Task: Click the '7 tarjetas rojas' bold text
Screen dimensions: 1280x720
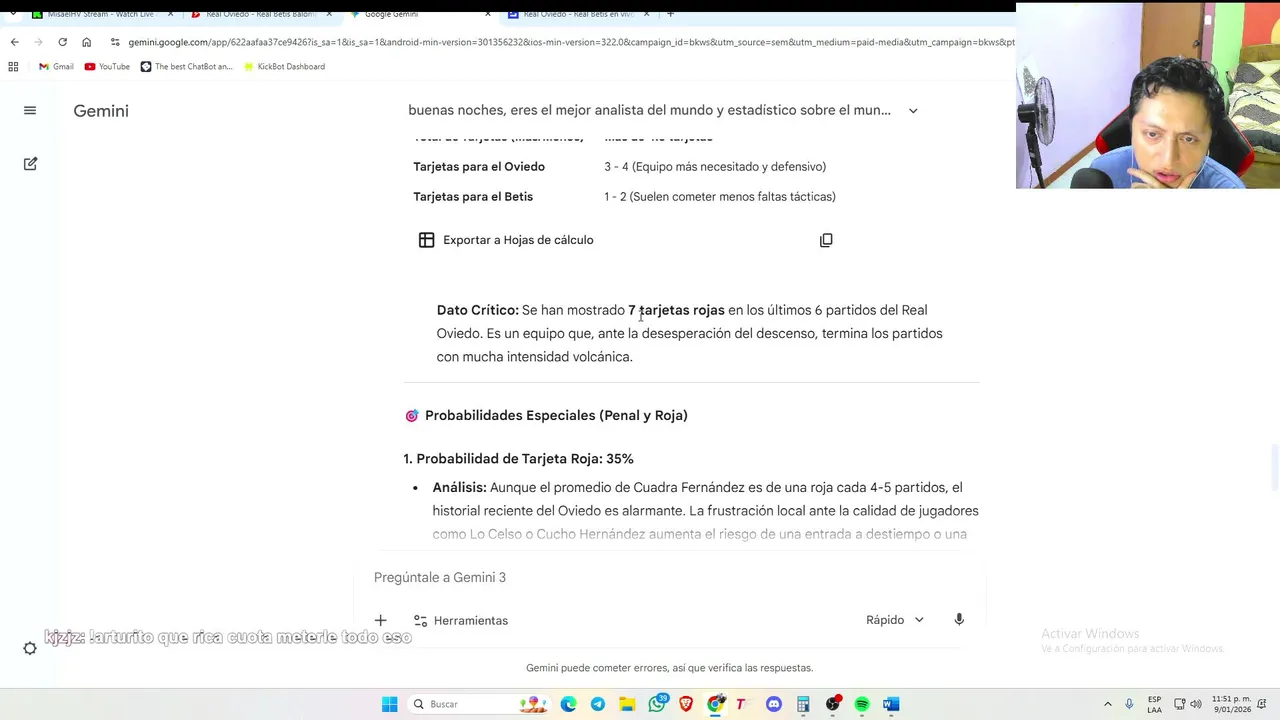Action: point(676,310)
